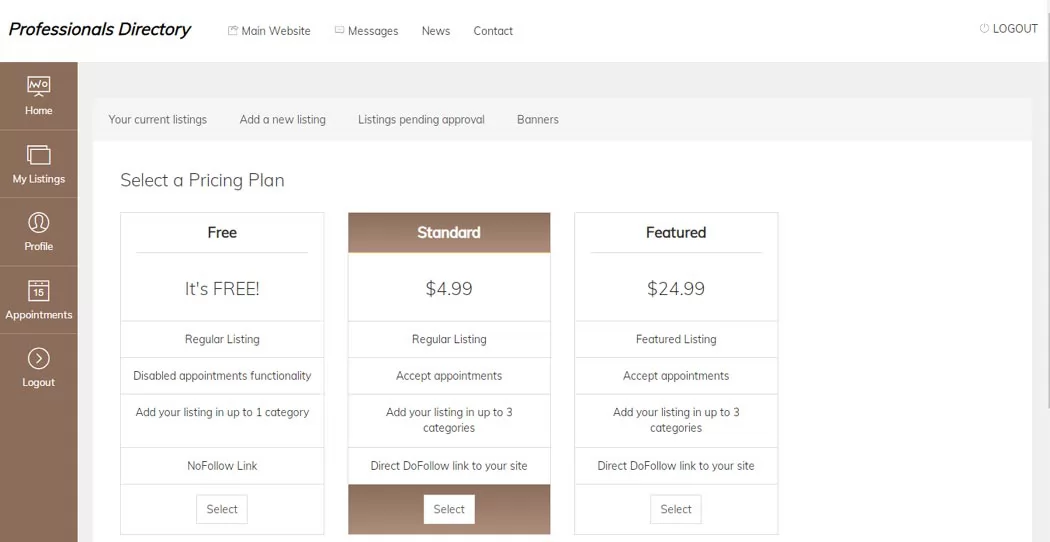This screenshot has width=1050, height=542.
Task: Click the LOGOUT text in the header
Action: point(1015,29)
